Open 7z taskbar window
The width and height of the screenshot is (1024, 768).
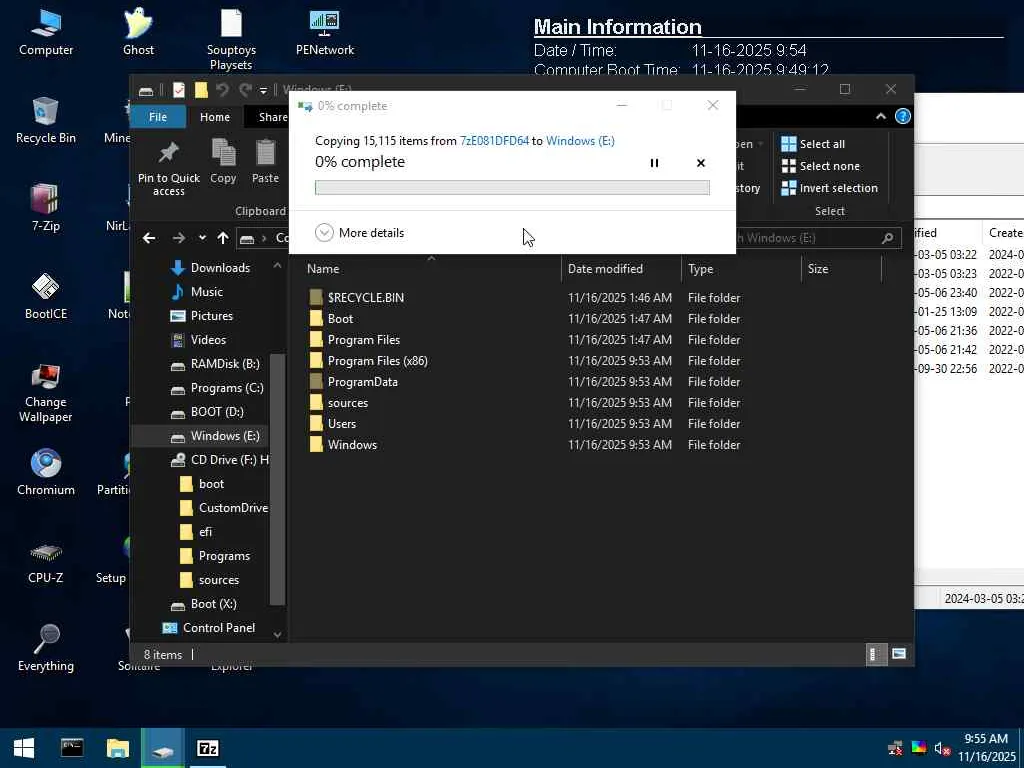(208, 748)
